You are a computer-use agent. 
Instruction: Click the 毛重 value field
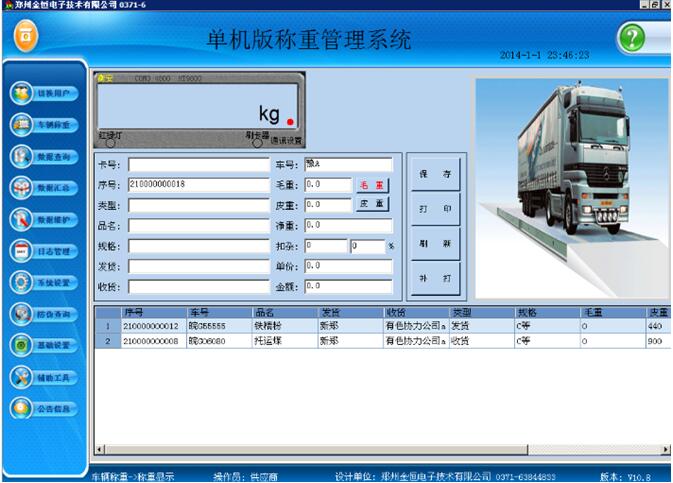coord(328,185)
